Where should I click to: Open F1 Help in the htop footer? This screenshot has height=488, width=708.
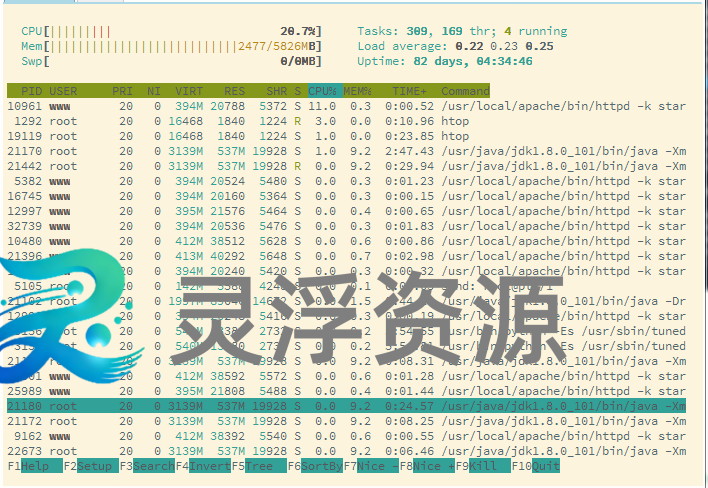tap(35, 466)
